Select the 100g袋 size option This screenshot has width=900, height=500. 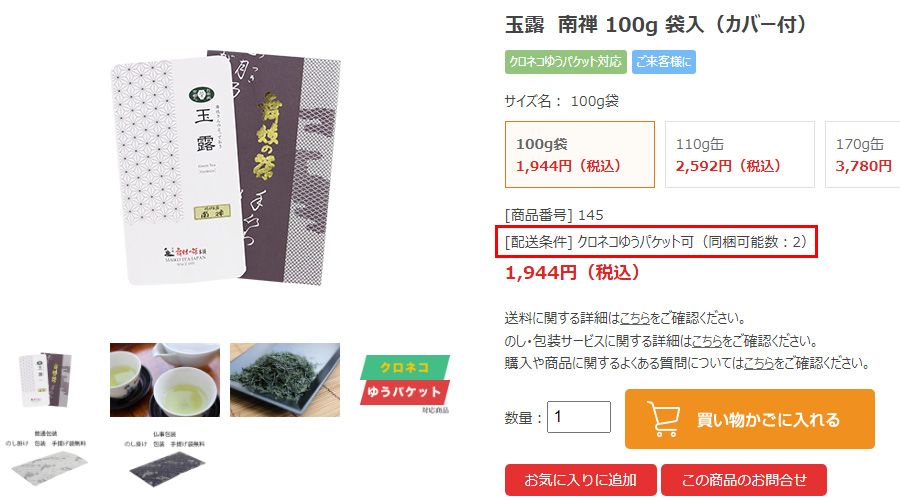tap(580, 154)
